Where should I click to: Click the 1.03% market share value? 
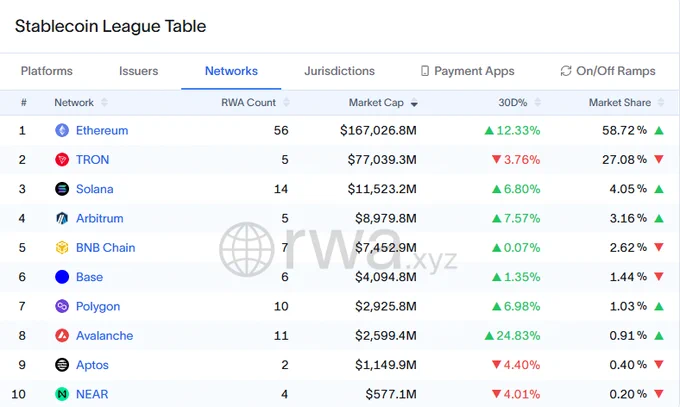pos(628,306)
